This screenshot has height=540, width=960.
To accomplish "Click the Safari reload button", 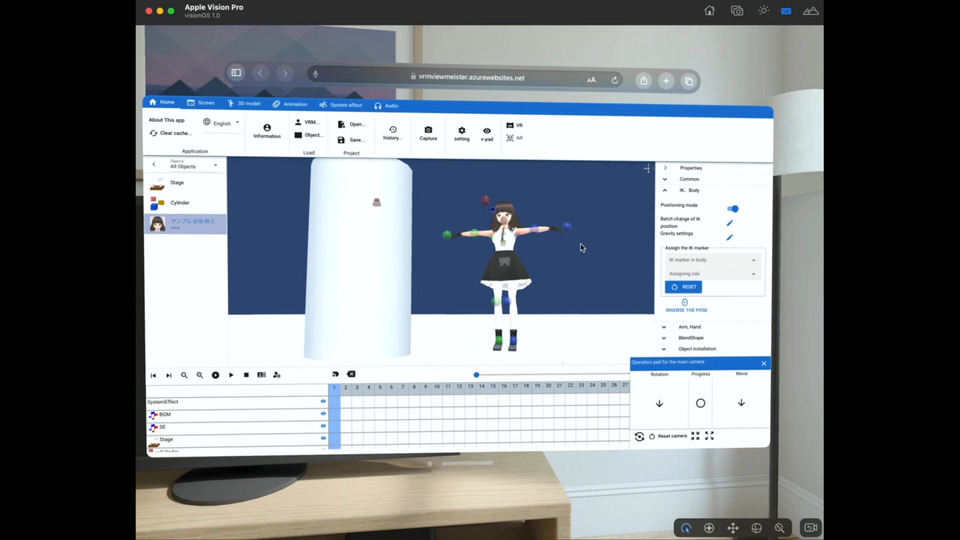I will tap(615, 80).
